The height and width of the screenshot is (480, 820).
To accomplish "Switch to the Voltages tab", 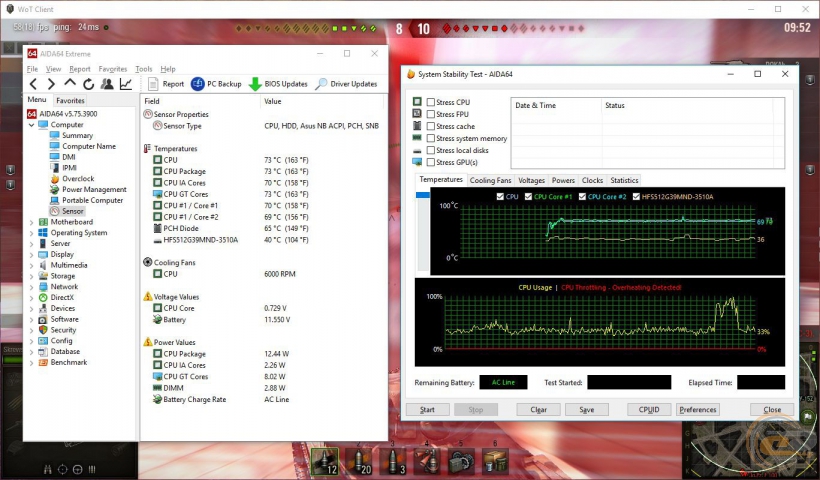I will pyautogui.click(x=531, y=180).
